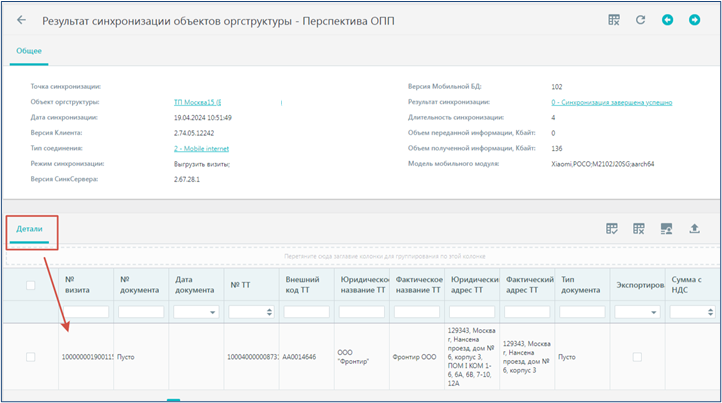Screen dimensions: 722x403
Task: Open link Синхронизация завершена успешно
Action: [611, 102]
